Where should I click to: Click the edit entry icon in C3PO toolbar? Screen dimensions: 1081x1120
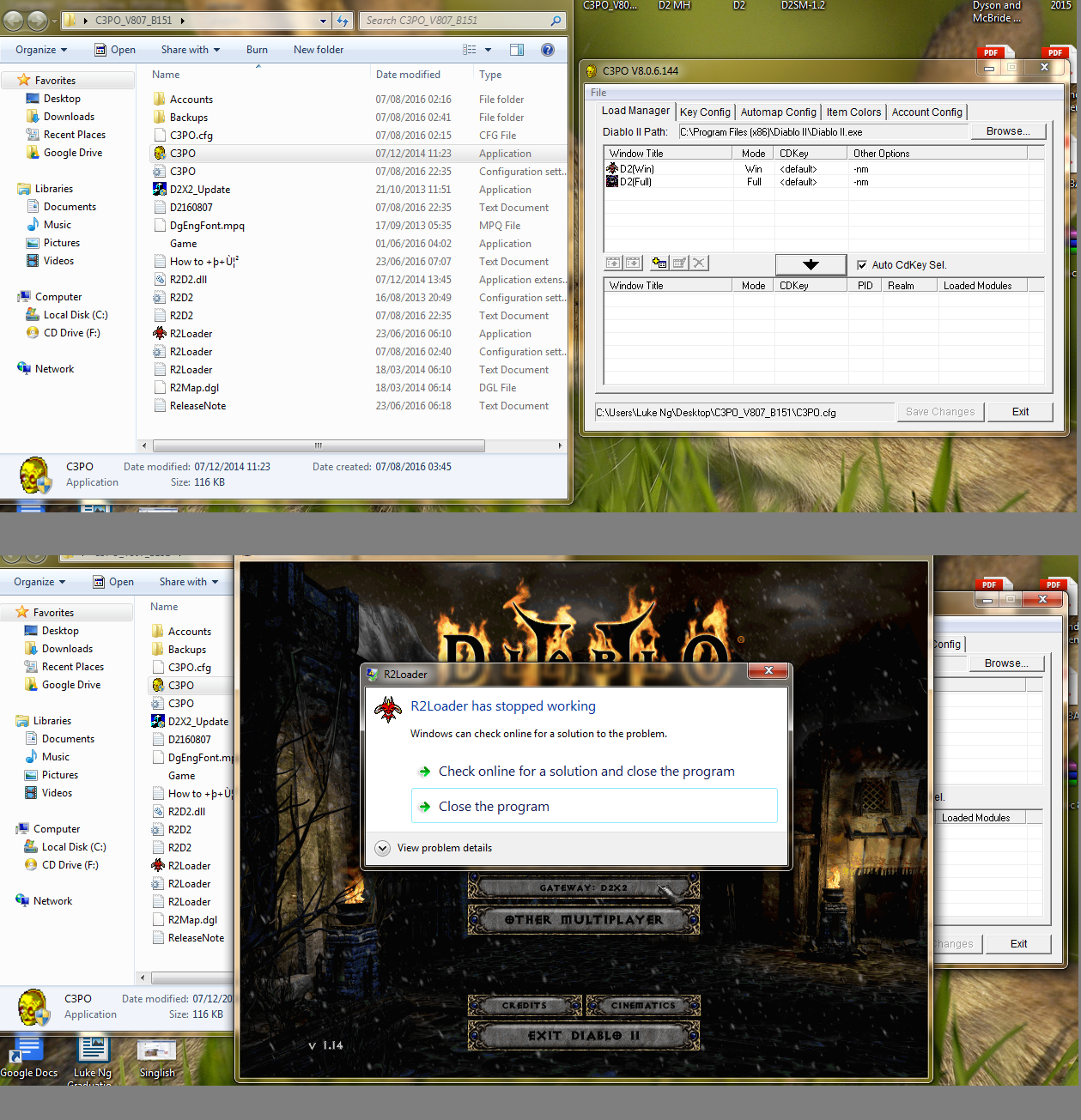click(x=679, y=263)
